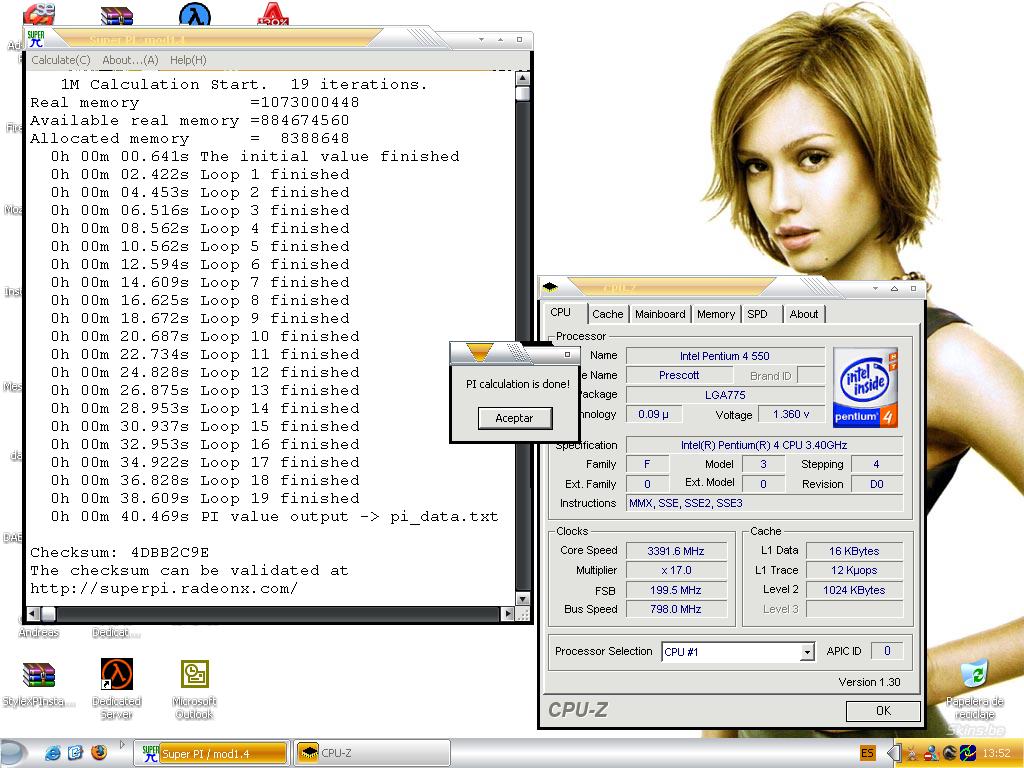Click the PI calculation dialog close box
Screen dimensions: 1024x768
tap(568, 355)
